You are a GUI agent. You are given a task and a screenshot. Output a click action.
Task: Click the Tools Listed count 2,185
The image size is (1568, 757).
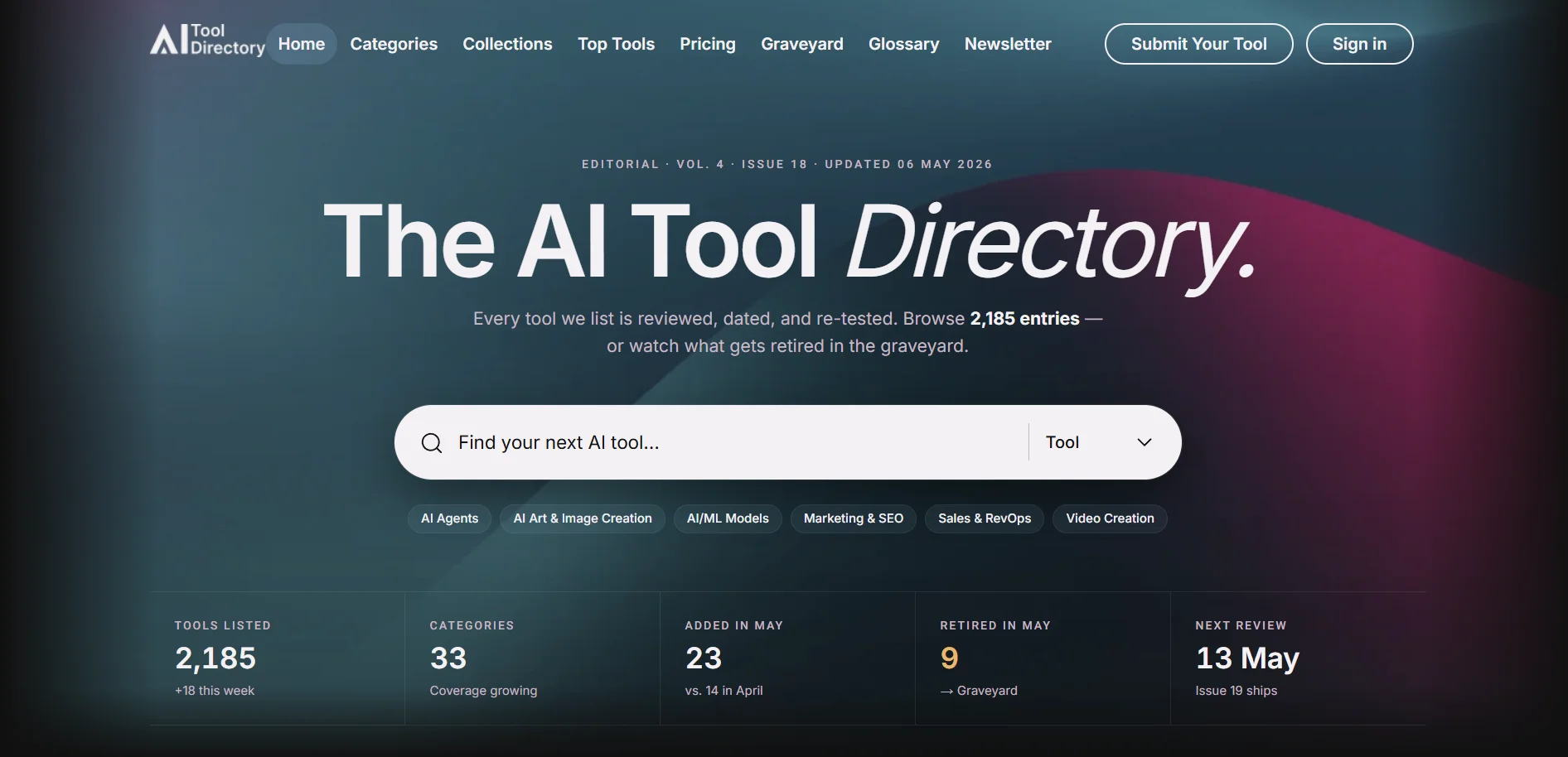pos(215,658)
